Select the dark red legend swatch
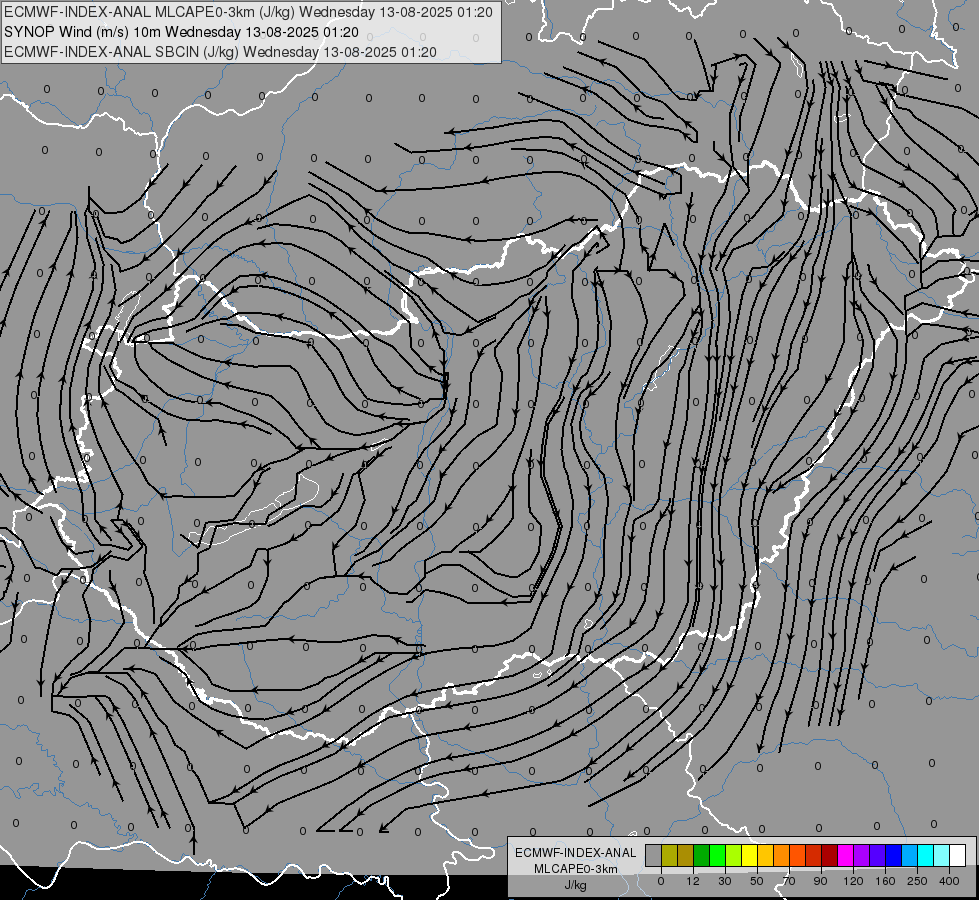The height and width of the screenshot is (900, 979). [829, 856]
